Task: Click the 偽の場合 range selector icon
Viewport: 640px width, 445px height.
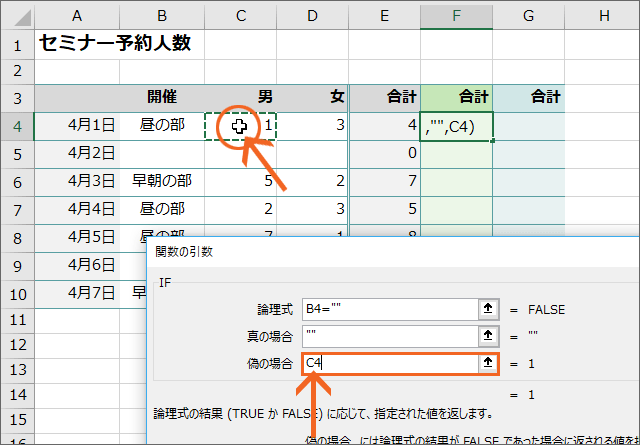Action: tap(488, 363)
